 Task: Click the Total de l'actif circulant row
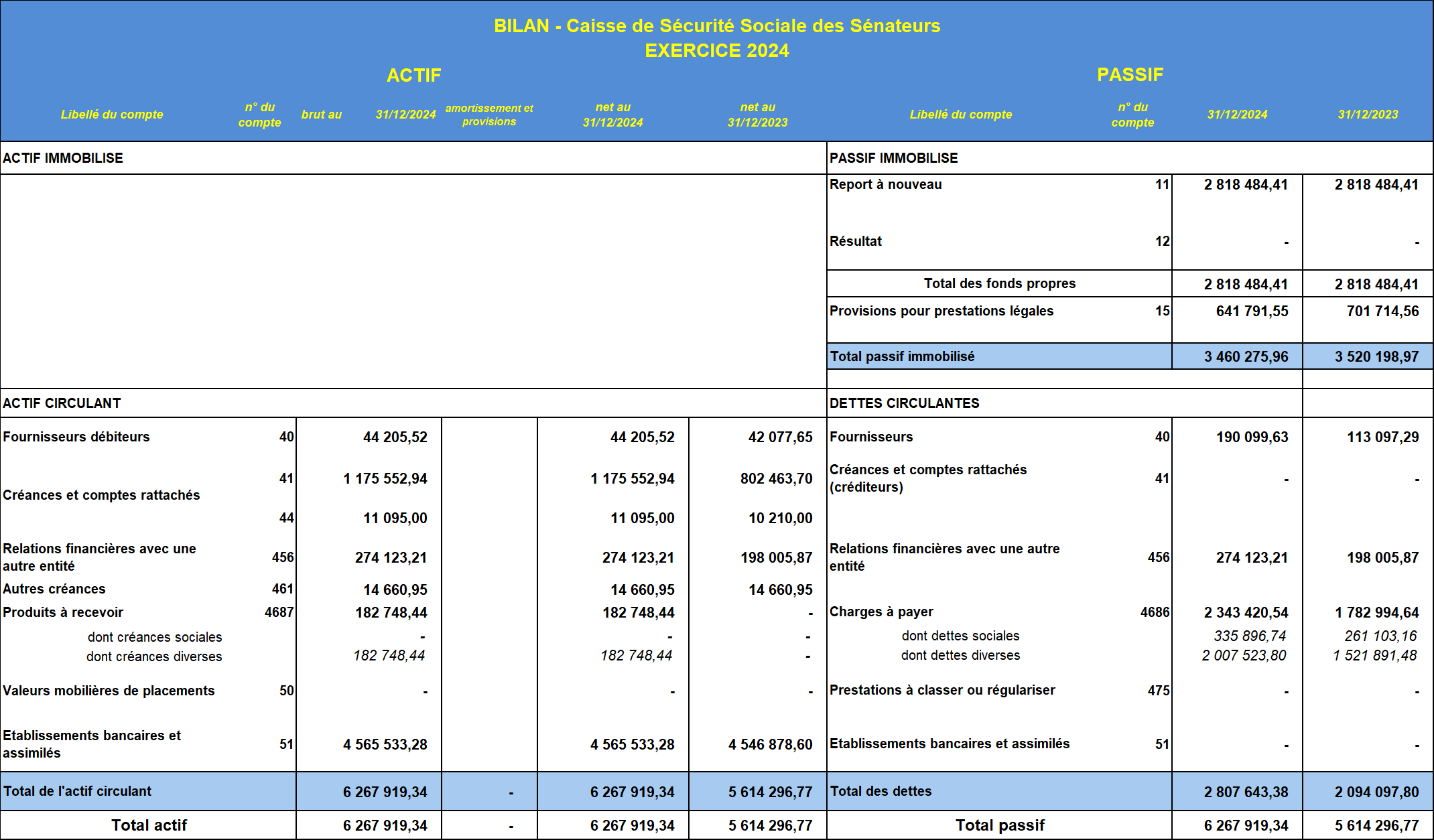(x=77, y=792)
